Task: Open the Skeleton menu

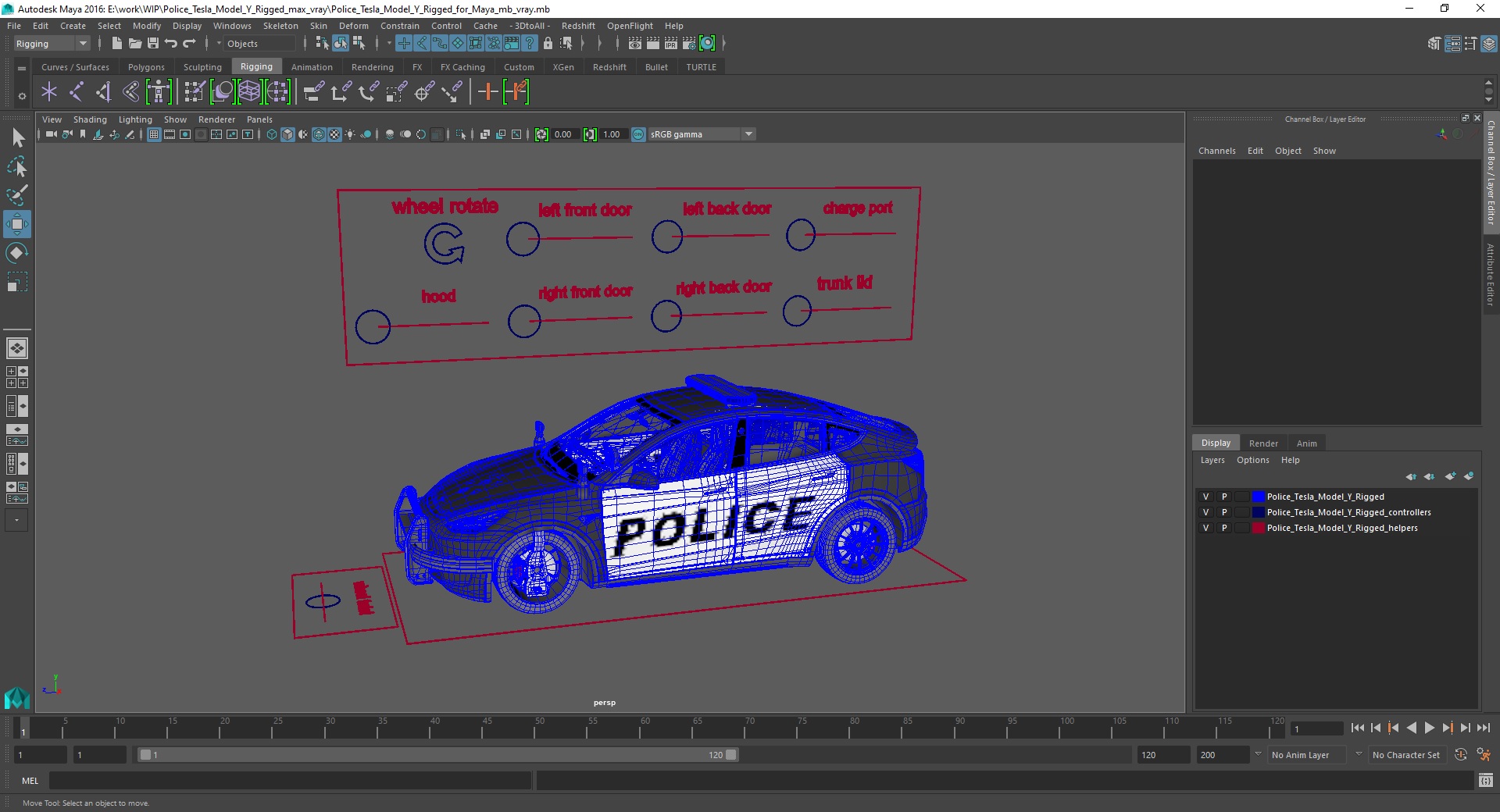Action: point(280,26)
